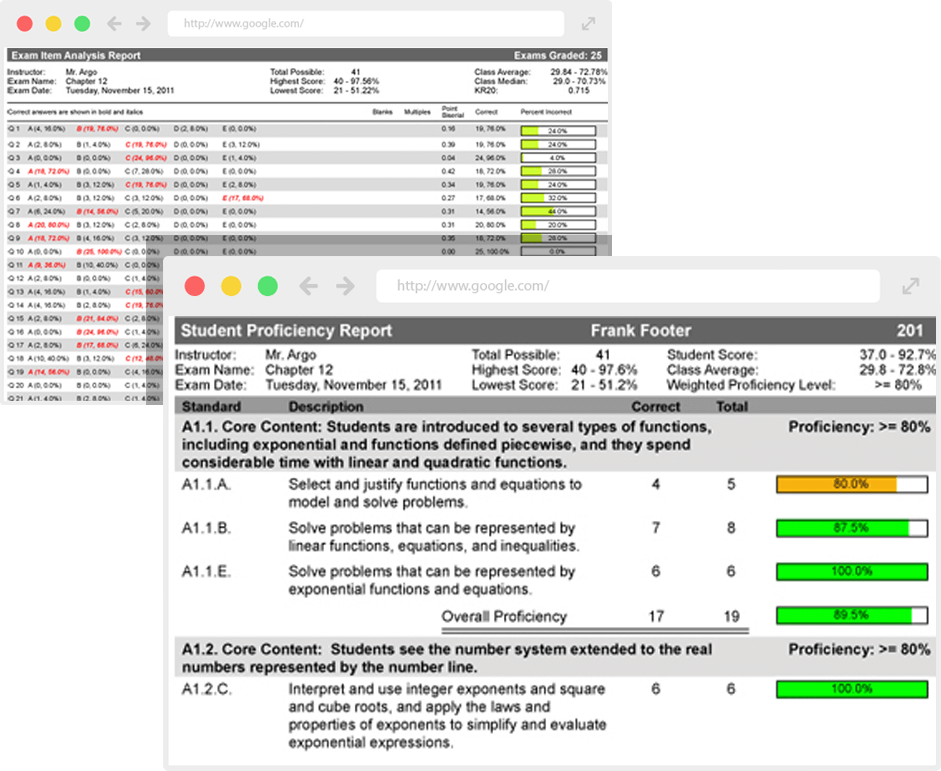Click green button in Student Proficiency Report window
This screenshot has height=771, width=941.
point(267,286)
